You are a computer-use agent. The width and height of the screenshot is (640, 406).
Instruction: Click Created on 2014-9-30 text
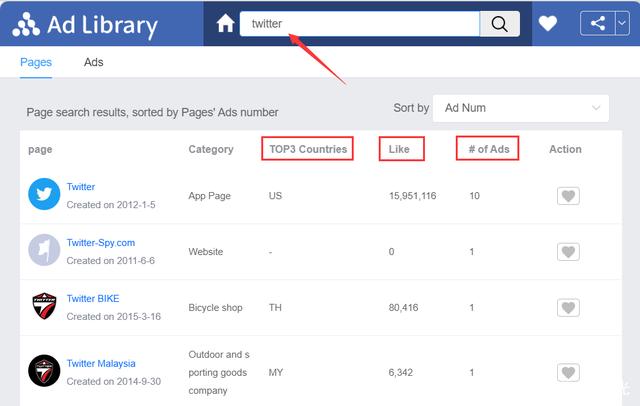click(113, 382)
